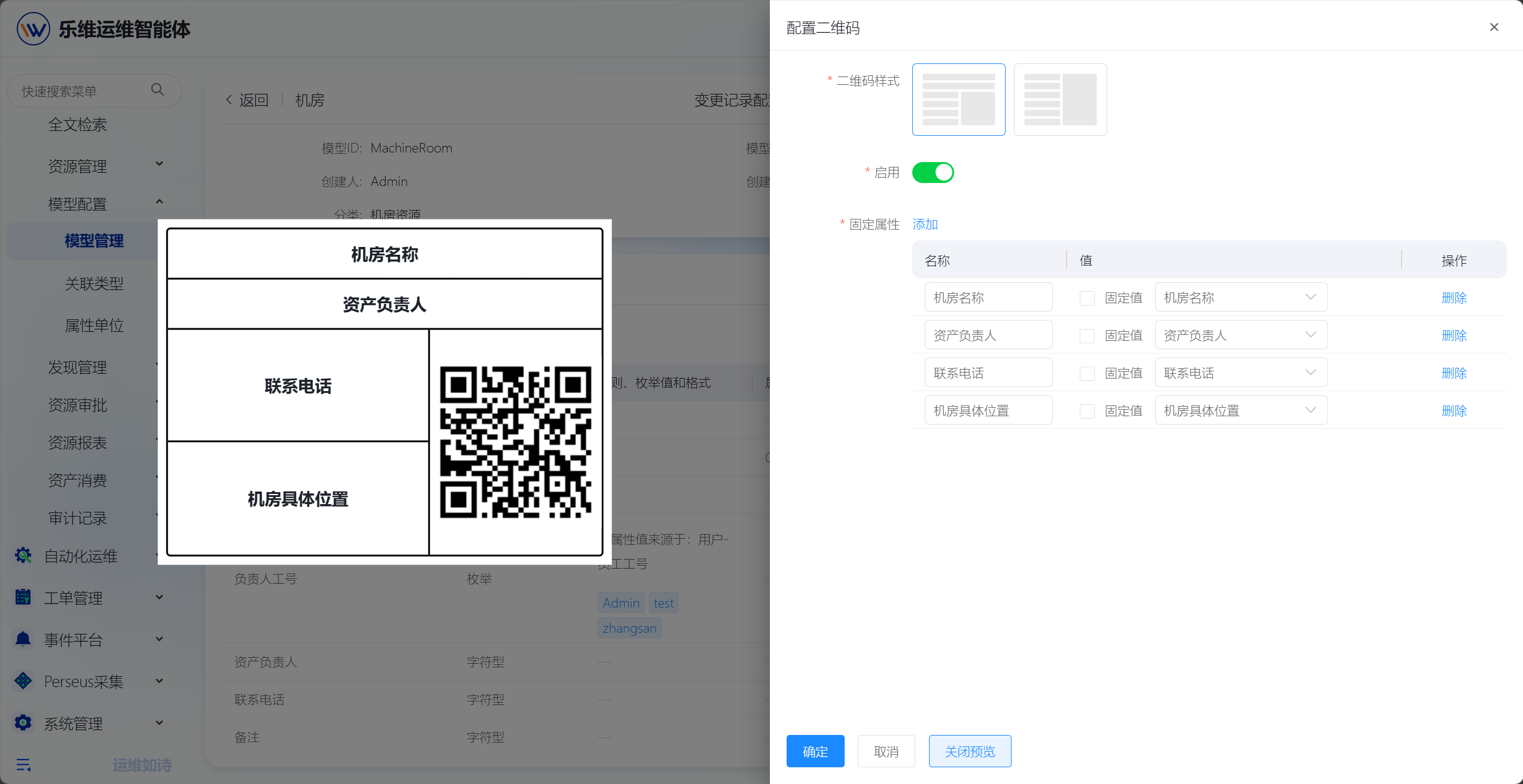Click the Perseus采集 diamond icon
Viewport: 1523px width, 784px height.
[23, 681]
